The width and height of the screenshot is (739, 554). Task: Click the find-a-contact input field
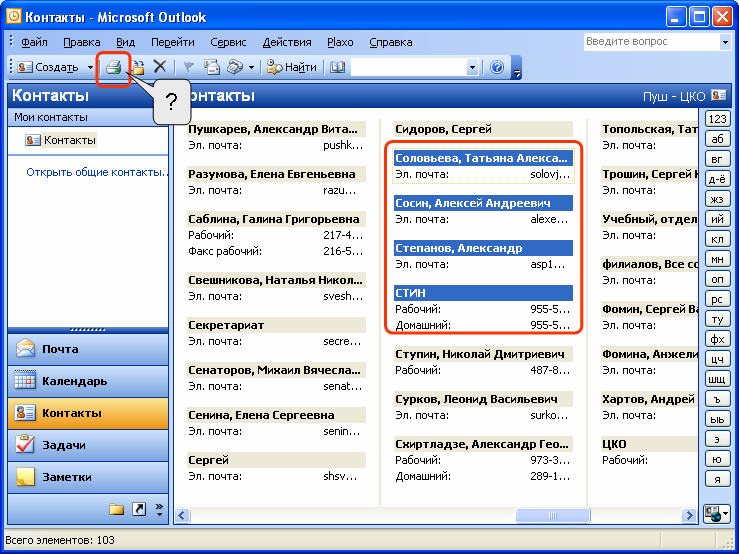[x=409, y=67]
